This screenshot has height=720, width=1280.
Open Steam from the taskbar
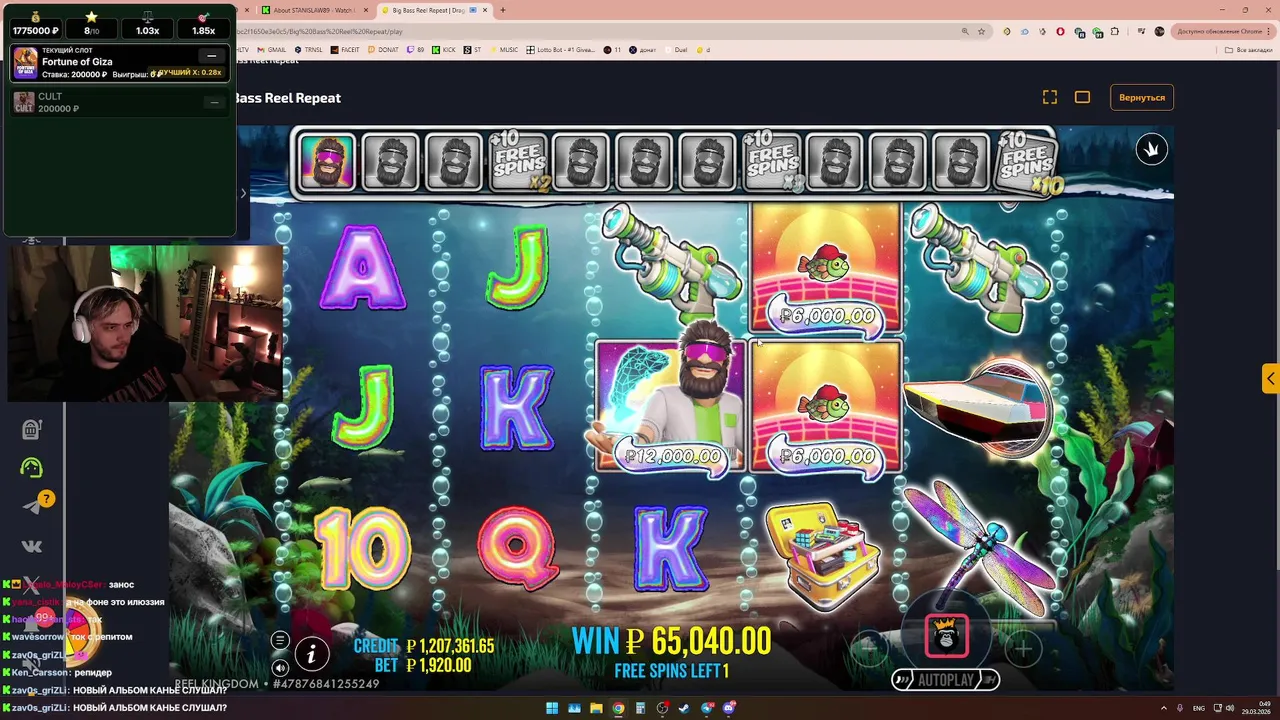click(685, 708)
